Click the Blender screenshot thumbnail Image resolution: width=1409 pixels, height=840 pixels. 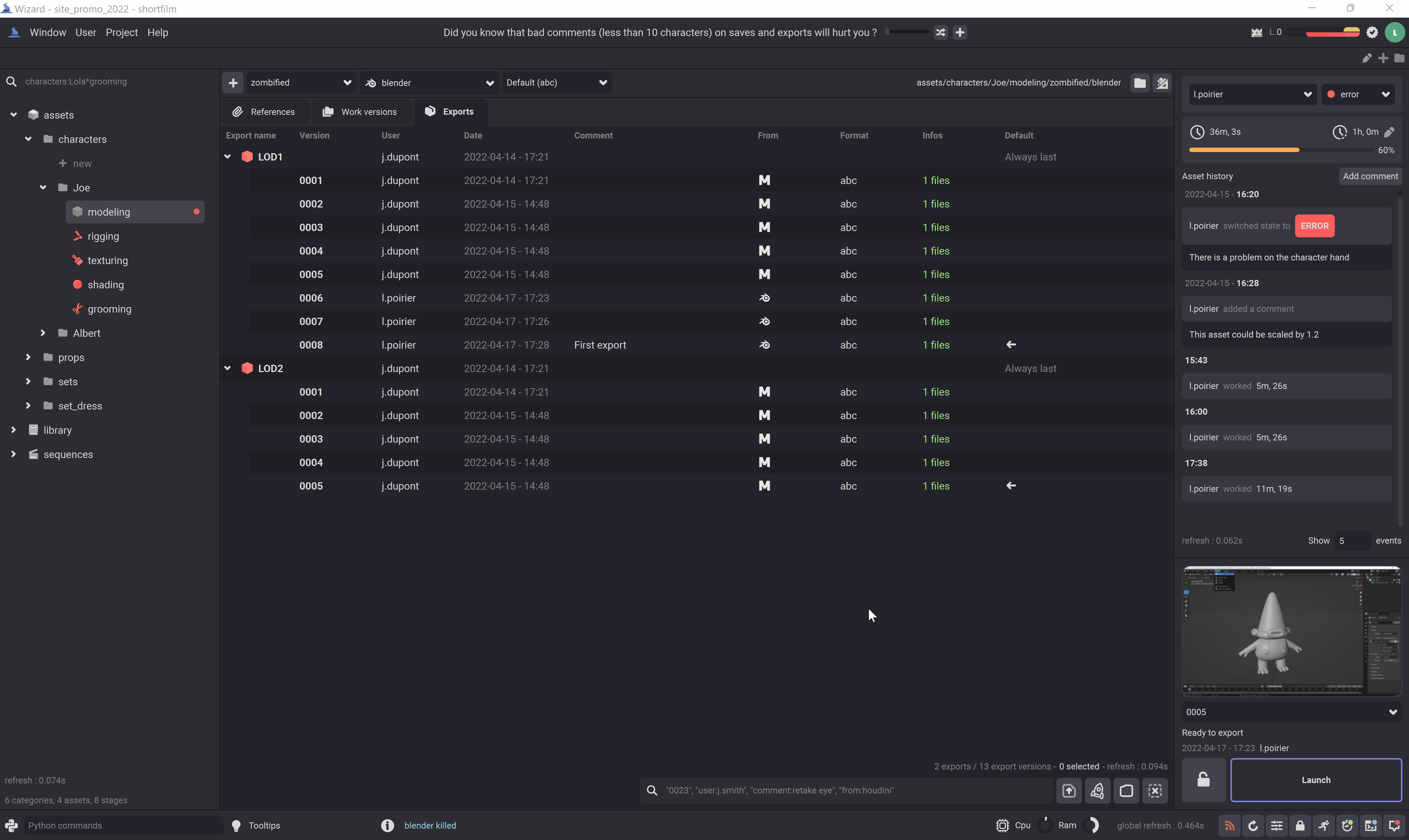pos(1292,631)
